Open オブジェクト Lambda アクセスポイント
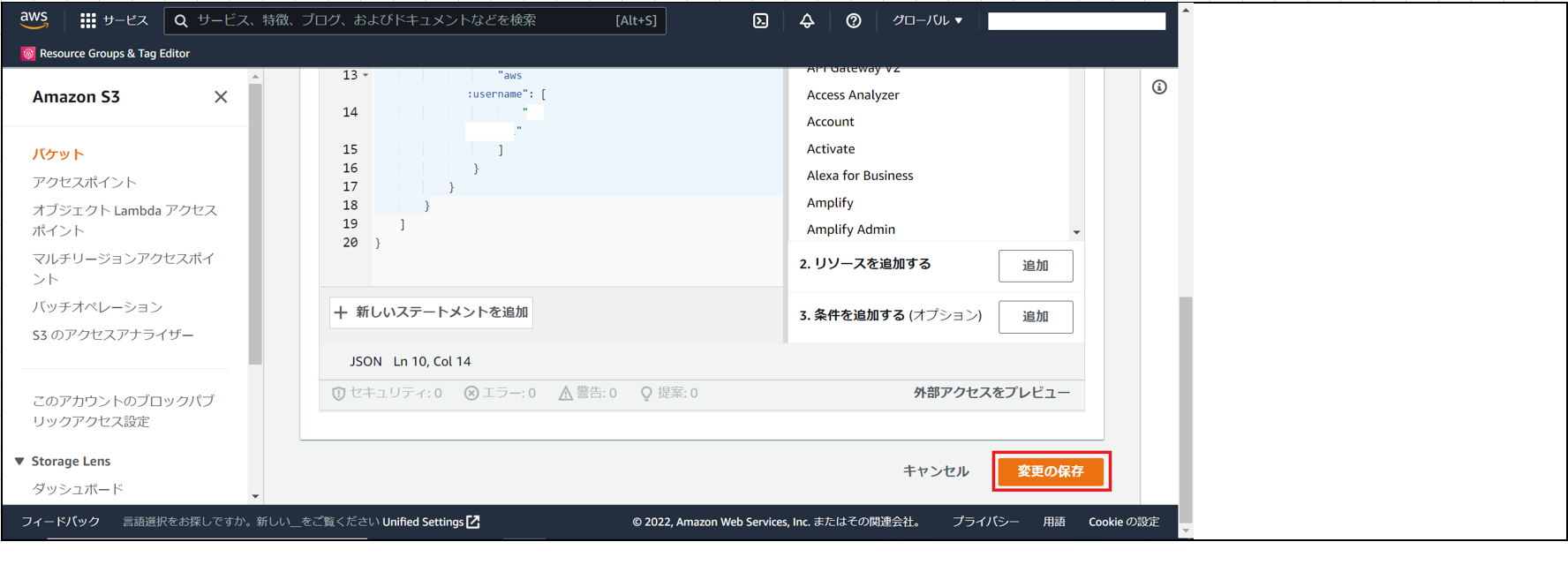 124,220
